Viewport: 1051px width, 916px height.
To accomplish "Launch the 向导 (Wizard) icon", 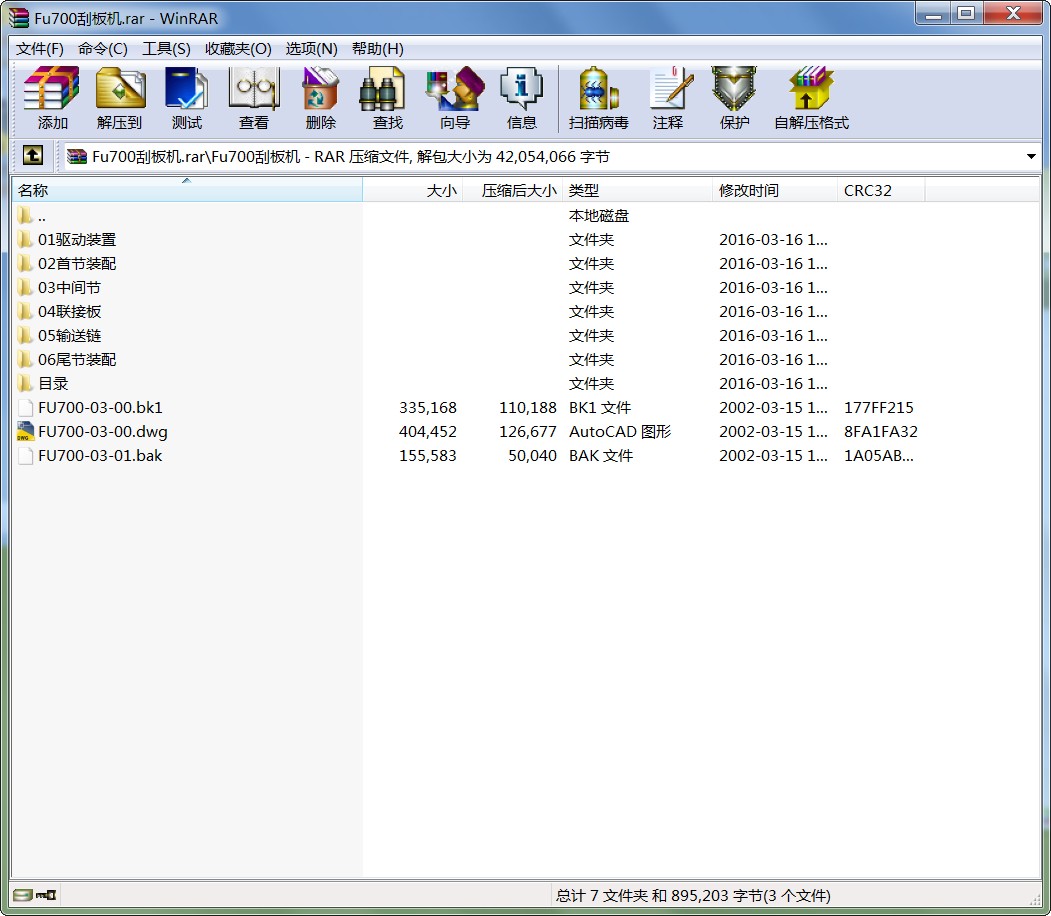I will [455, 98].
